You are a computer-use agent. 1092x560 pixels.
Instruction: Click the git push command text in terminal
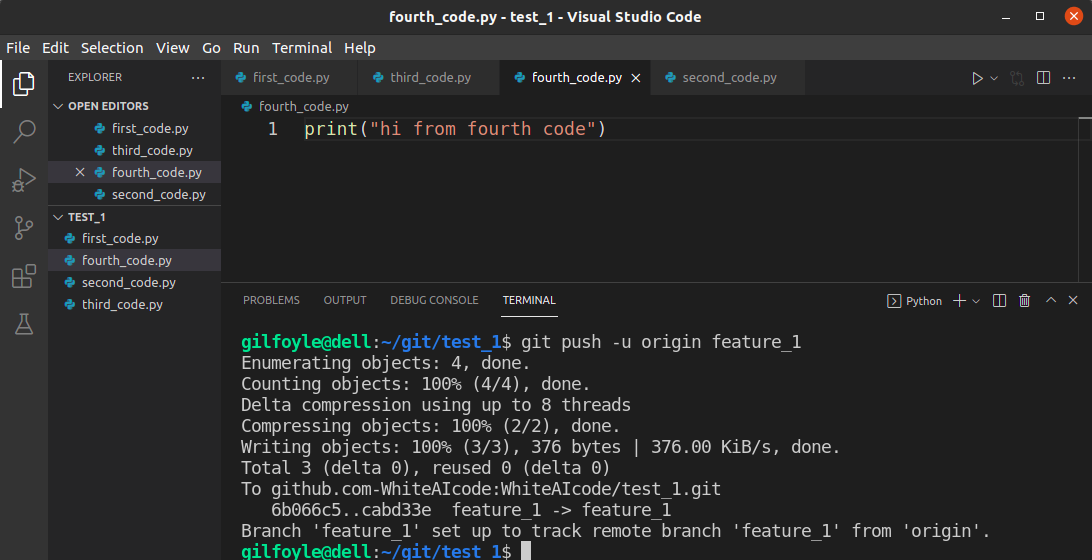pyautogui.click(x=661, y=342)
